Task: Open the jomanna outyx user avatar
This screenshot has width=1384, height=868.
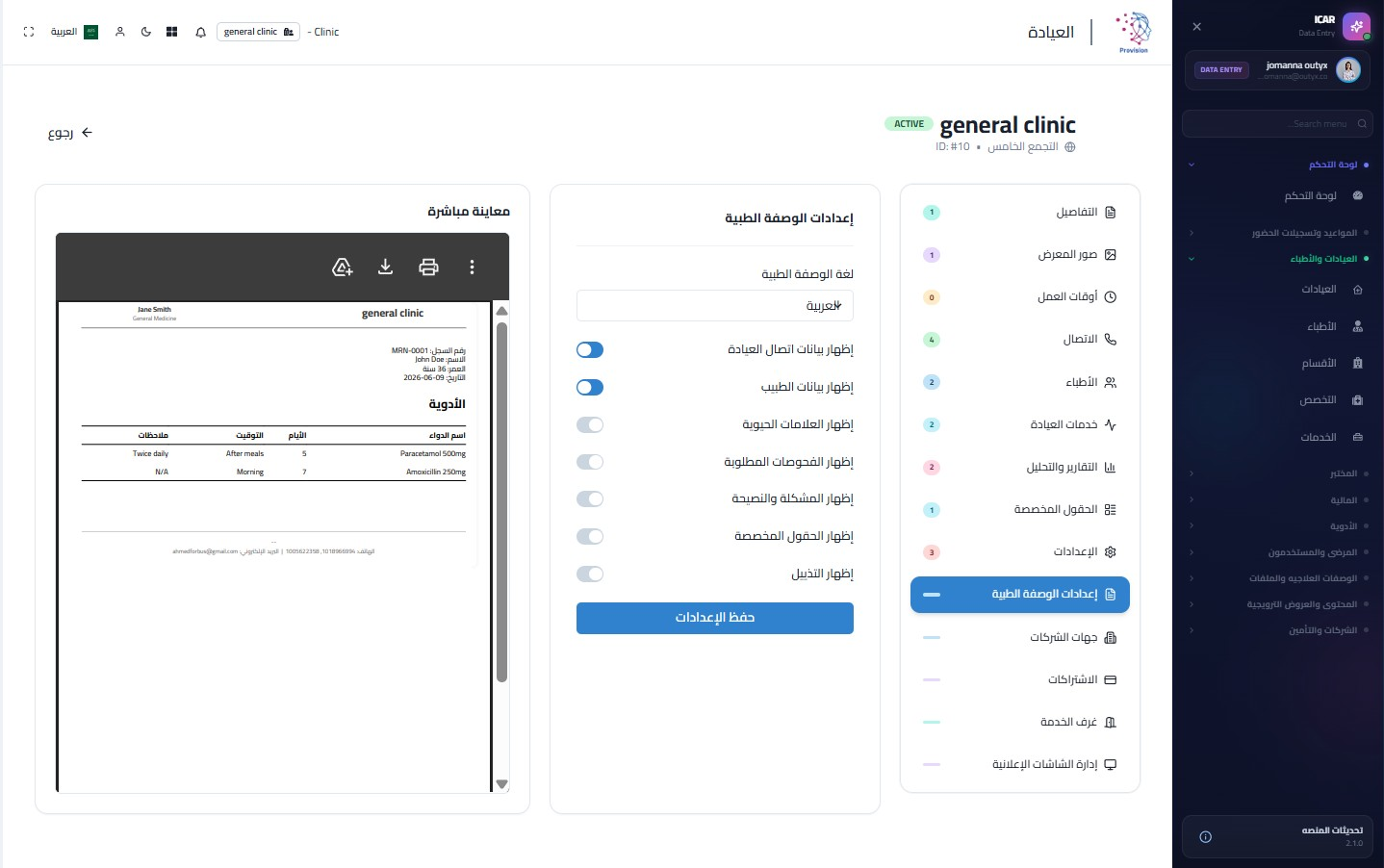Action: (1348, 69)
